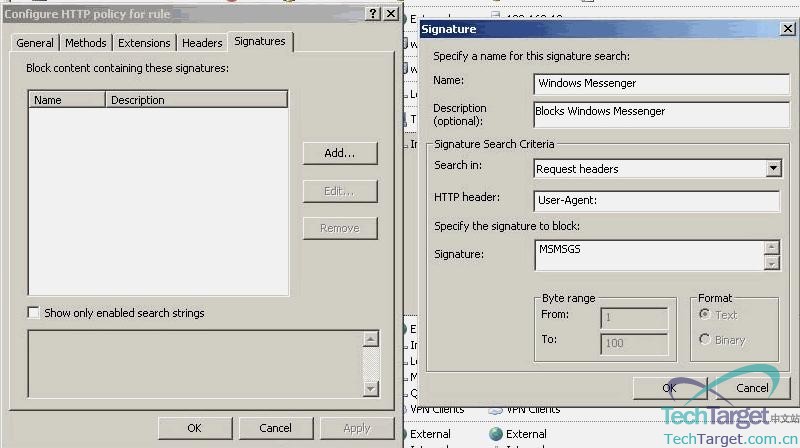Screen dimensions: 800x448
Task: Confirm the Signature dialog with OK
Action: click(x=669, y=388)
